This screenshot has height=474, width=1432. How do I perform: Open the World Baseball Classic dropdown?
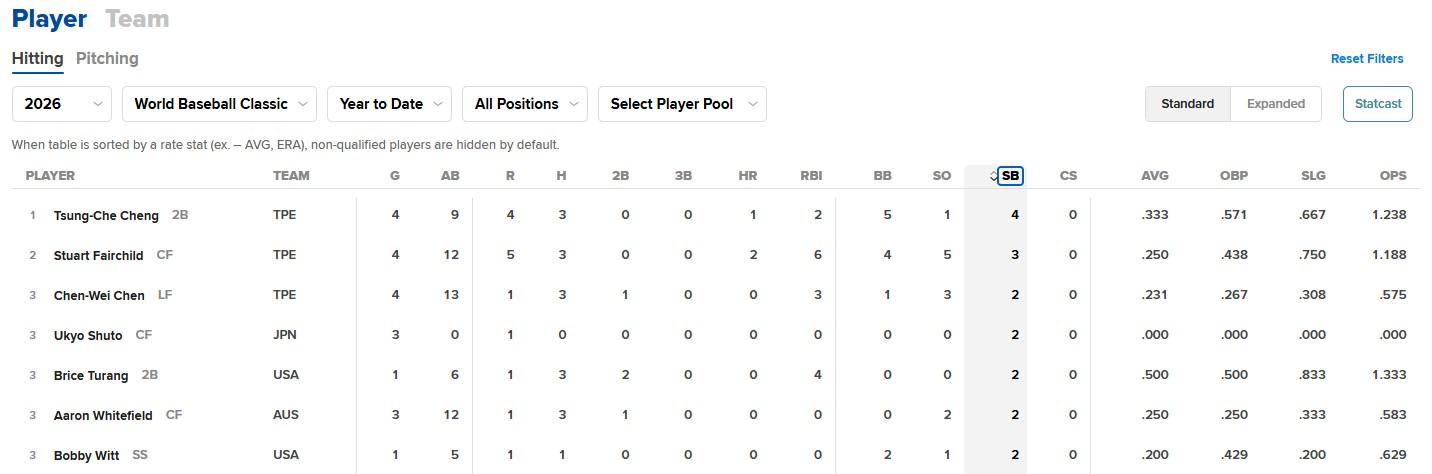click(219, 104)
